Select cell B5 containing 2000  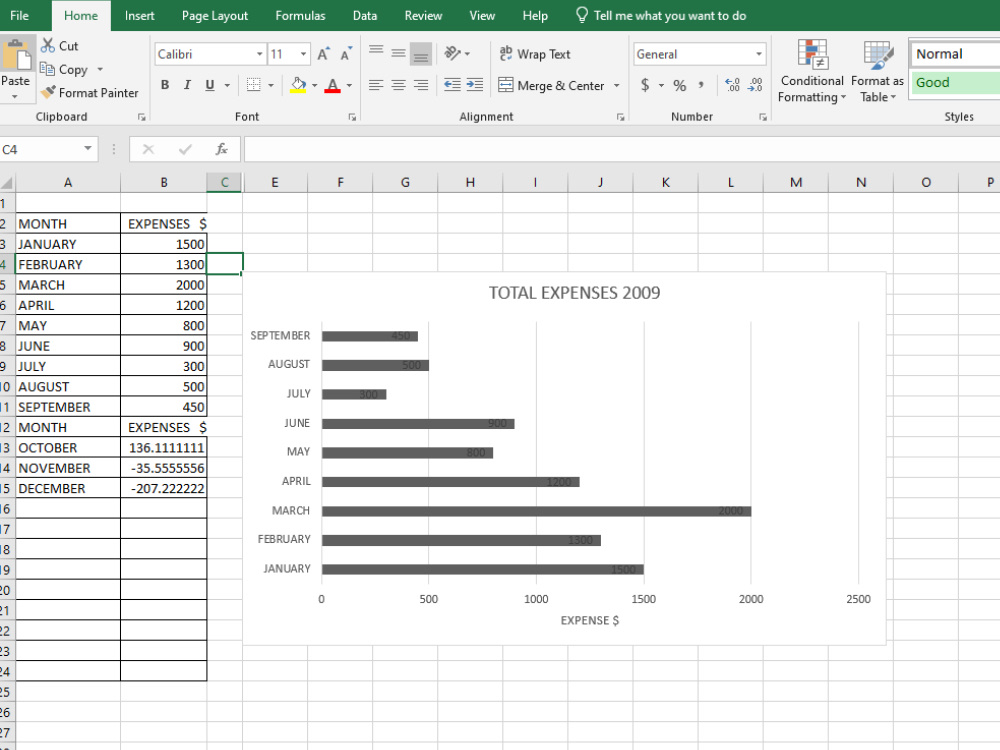point(164,284)
